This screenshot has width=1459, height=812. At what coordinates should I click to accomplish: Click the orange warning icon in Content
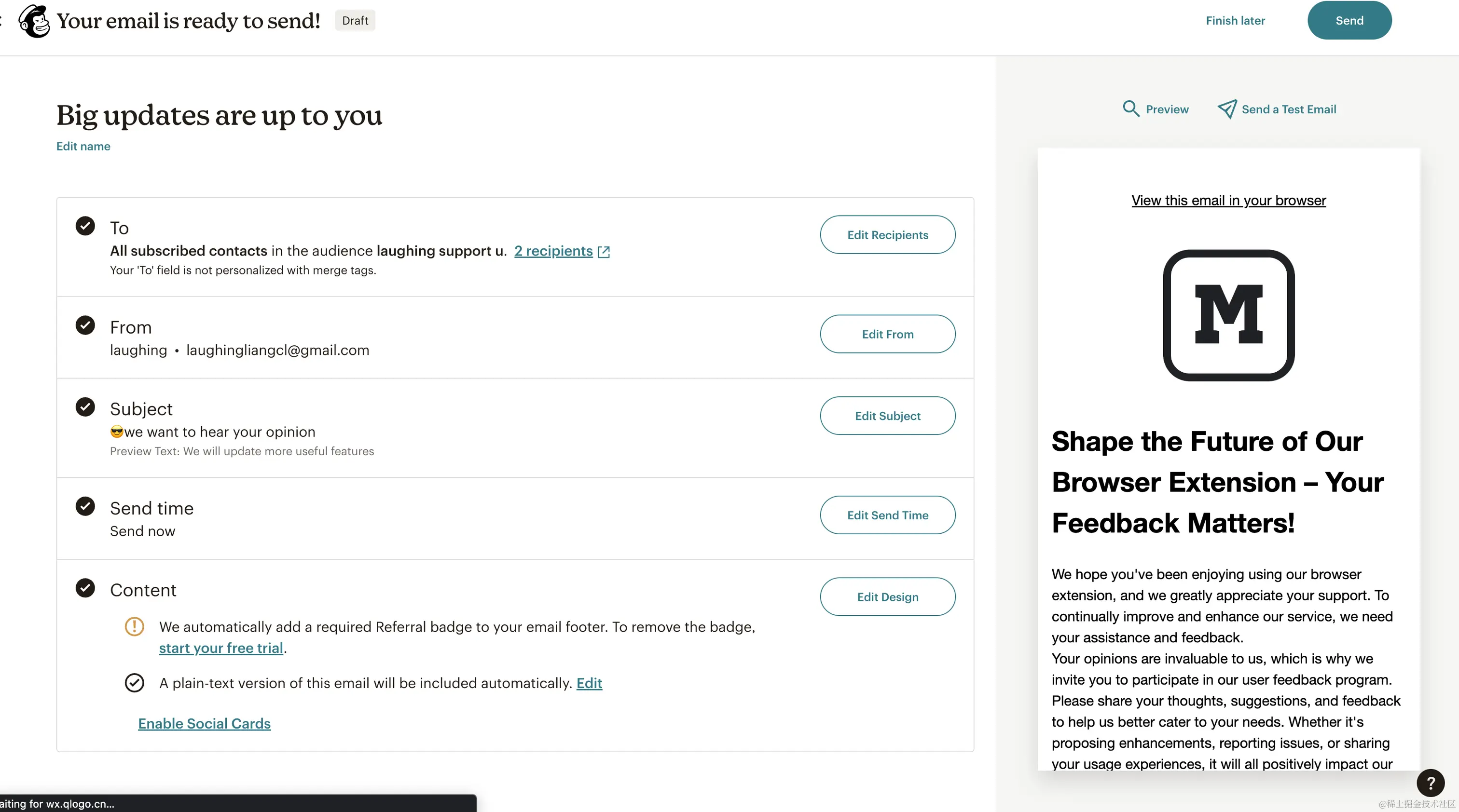pyautogui.click(x=134, y=626)
